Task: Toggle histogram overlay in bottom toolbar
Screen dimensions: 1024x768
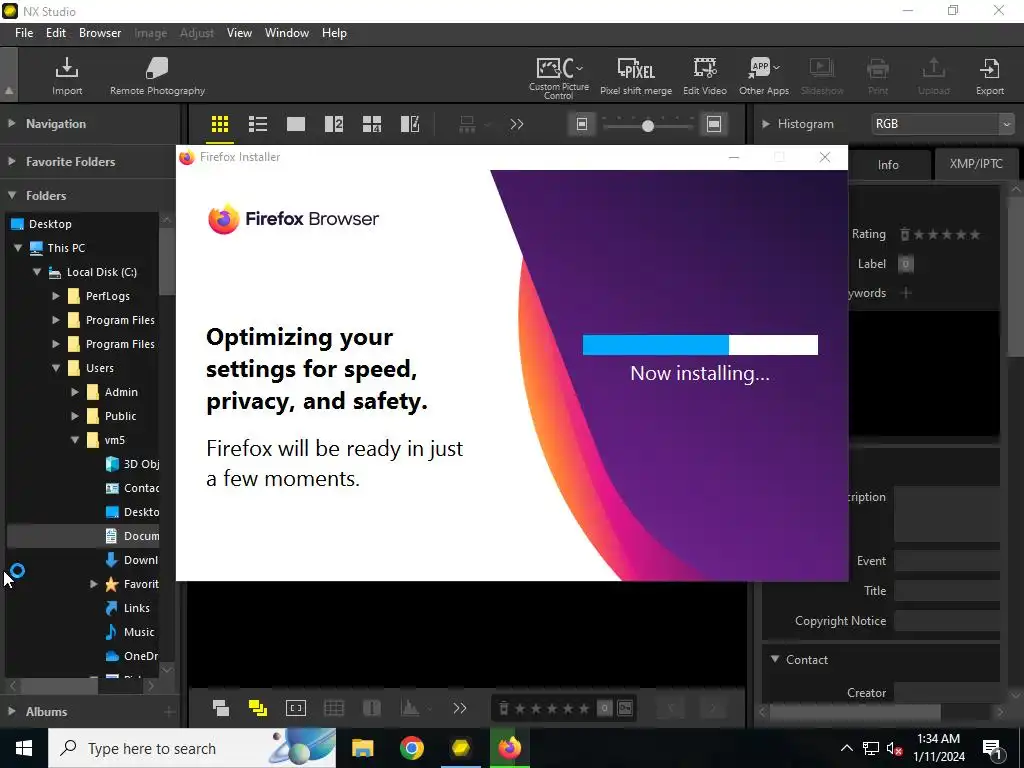Action: [409, 708]
